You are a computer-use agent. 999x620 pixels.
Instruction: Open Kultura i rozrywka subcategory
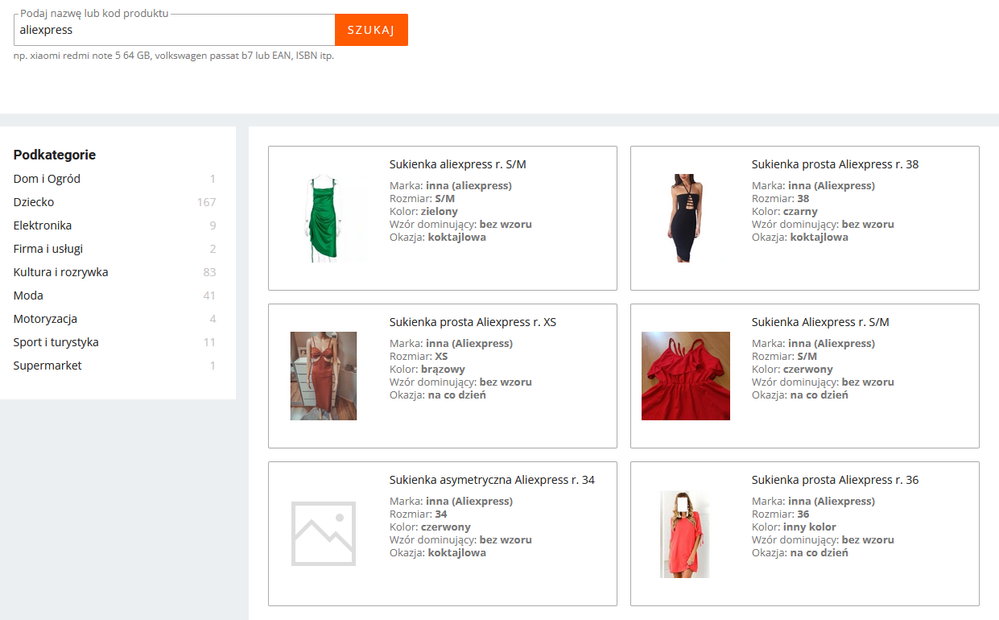click(60, 272)
